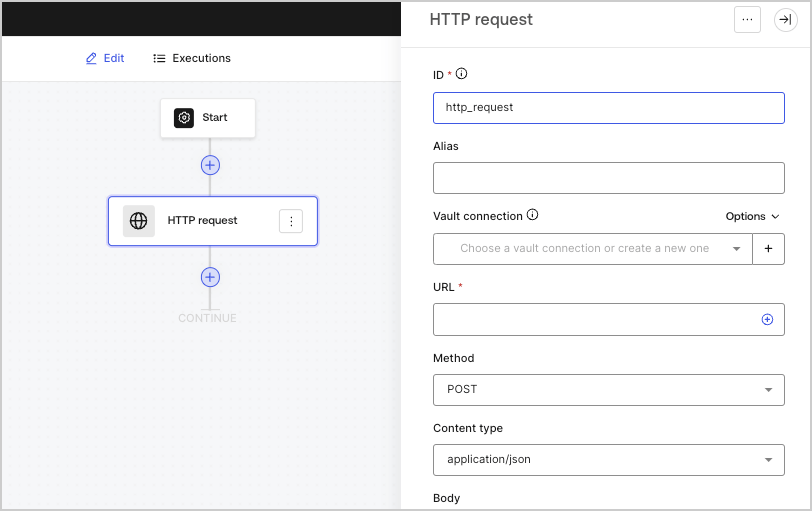
Task: Focus the Alias input field
Action: 608,178
